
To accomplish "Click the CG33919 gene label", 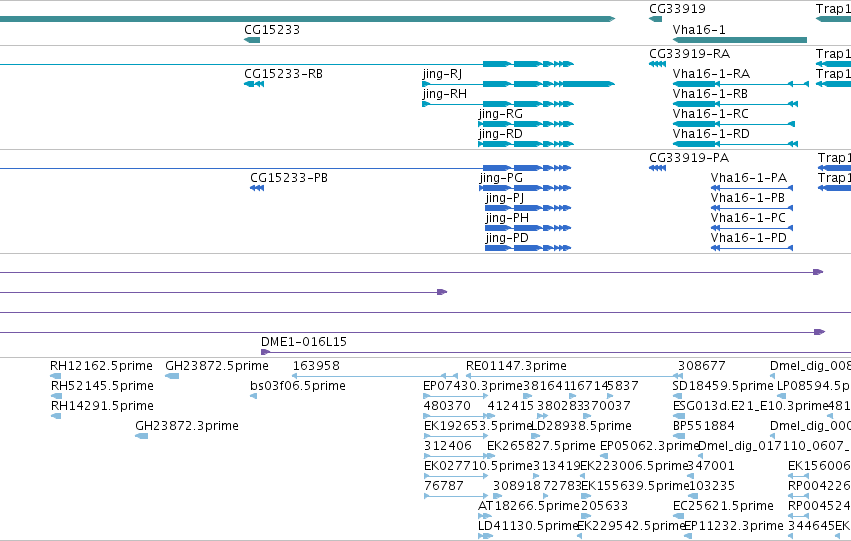I will point(677,9).
